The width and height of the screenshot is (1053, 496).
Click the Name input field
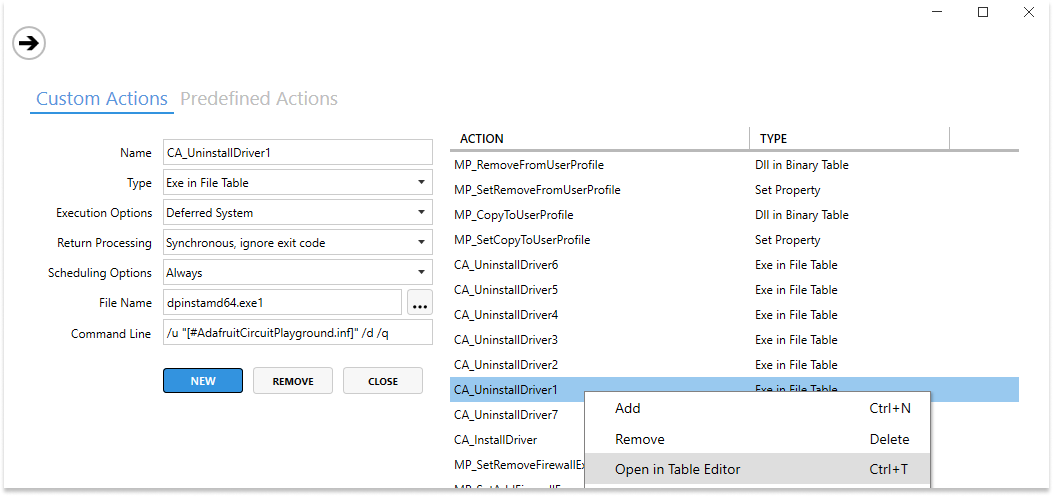click(297, 152)
